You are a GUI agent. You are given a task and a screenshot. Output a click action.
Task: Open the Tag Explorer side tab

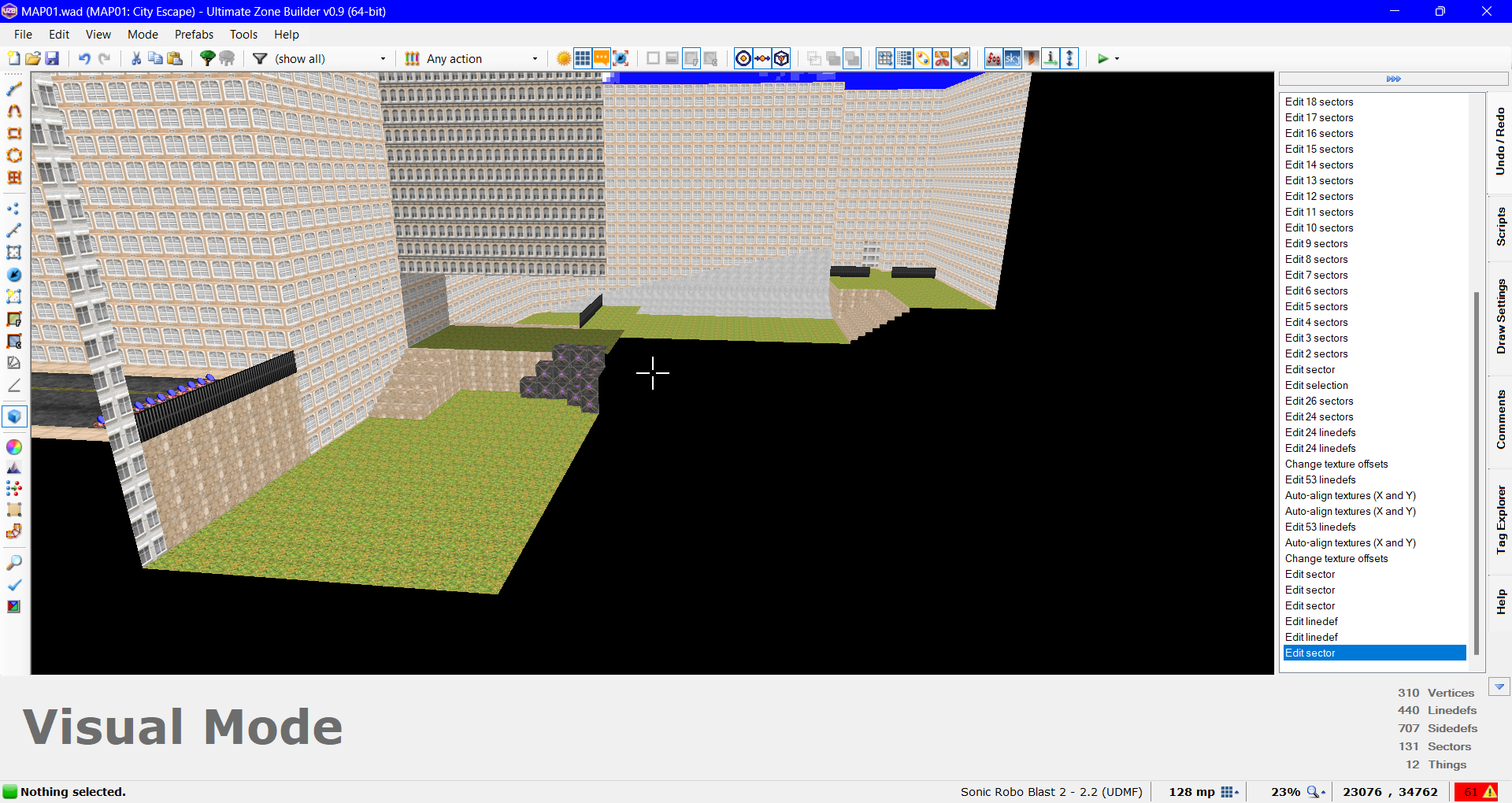tap(1500, 520)
